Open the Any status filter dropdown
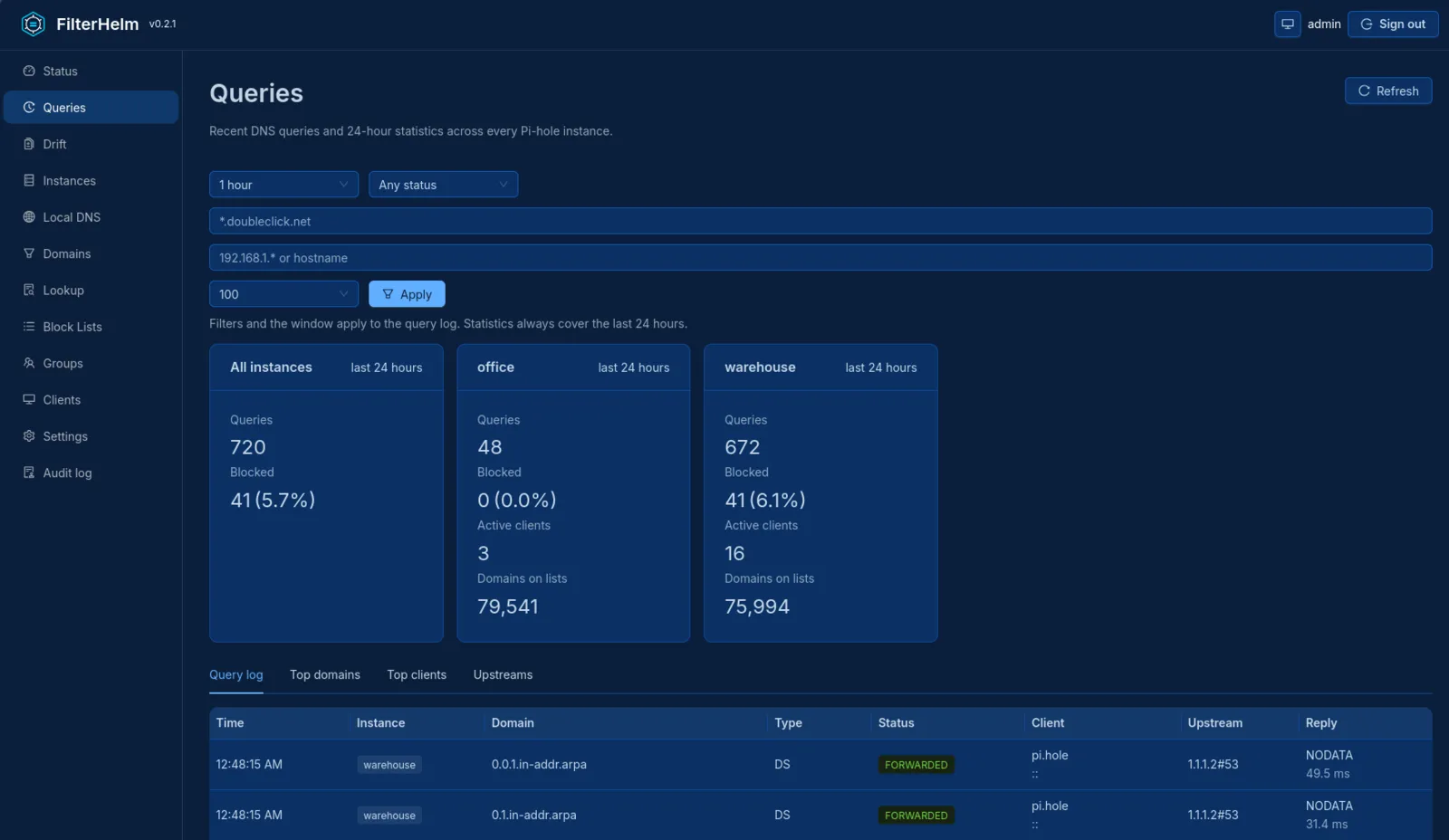Viewport: 1449px width, 840px height. tap(443, 185)
